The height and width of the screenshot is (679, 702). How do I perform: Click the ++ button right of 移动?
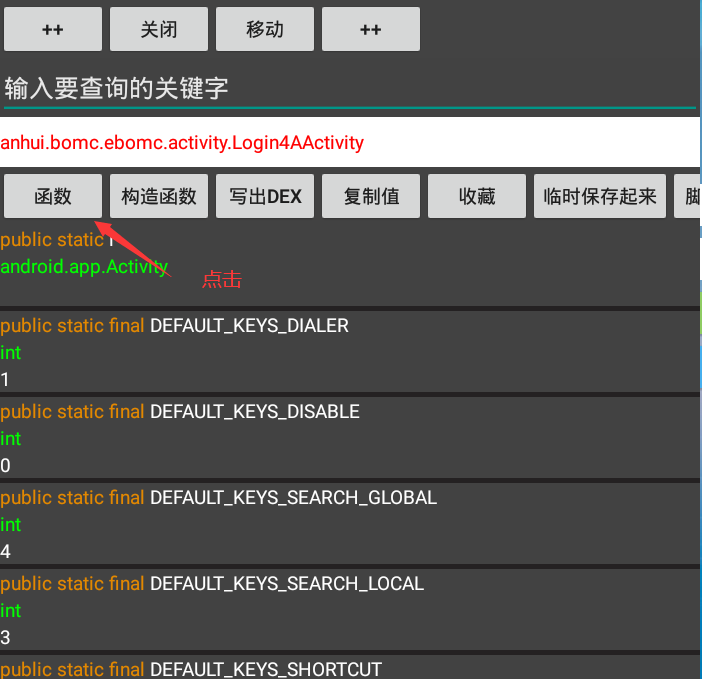click(371, 29)
